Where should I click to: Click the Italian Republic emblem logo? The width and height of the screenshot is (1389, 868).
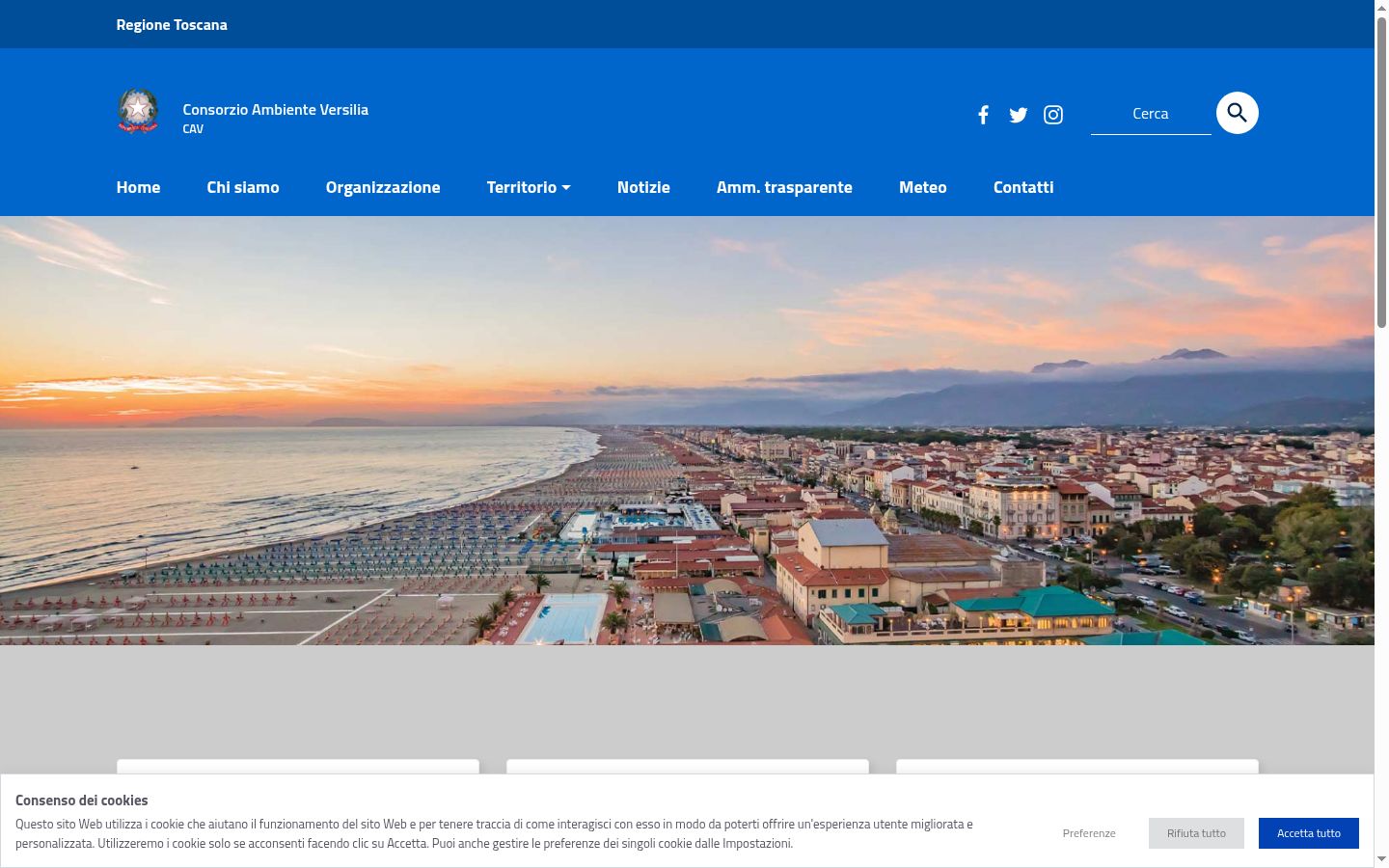(138, 110)
